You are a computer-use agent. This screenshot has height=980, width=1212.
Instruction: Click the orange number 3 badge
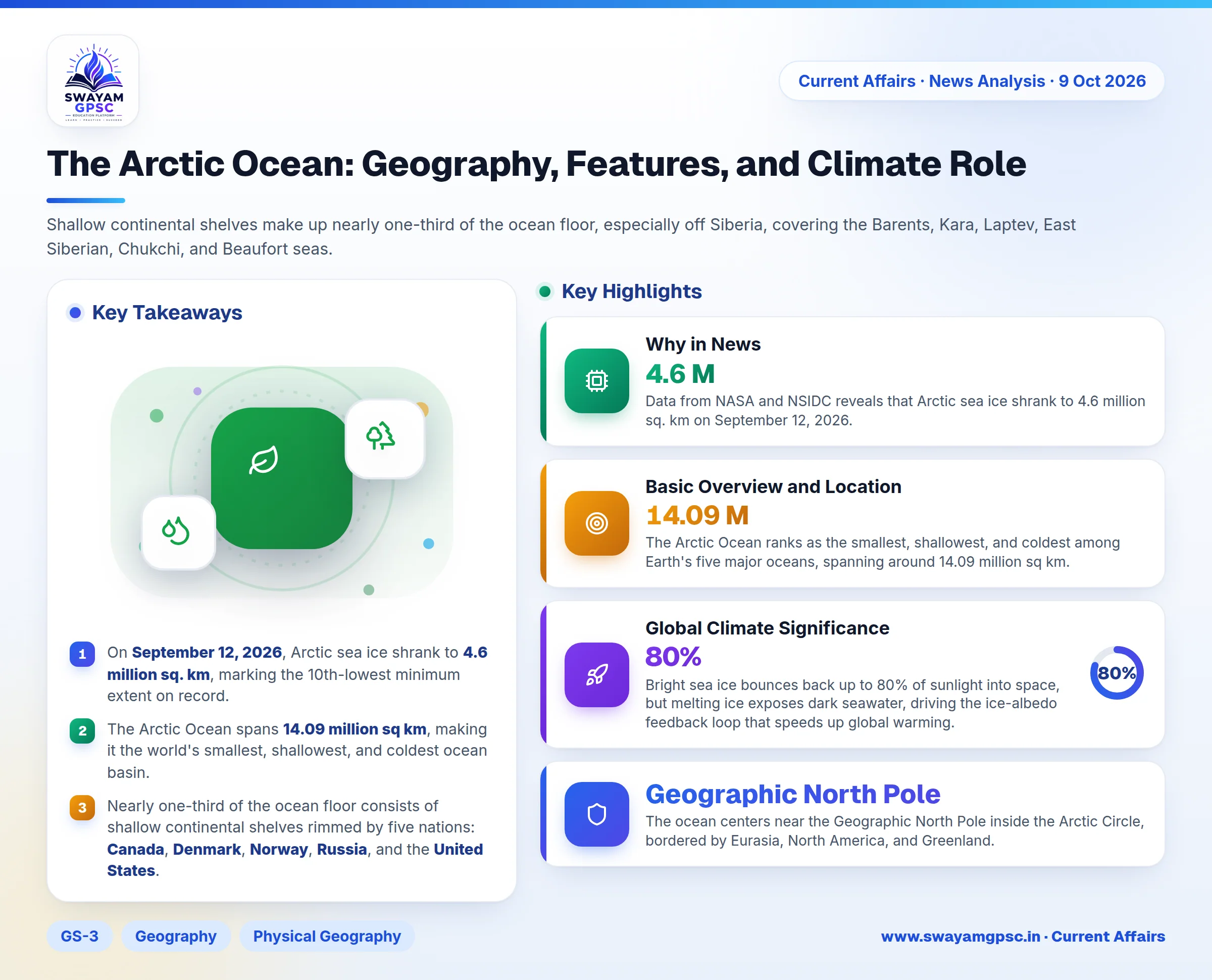[x=82, y=807]
